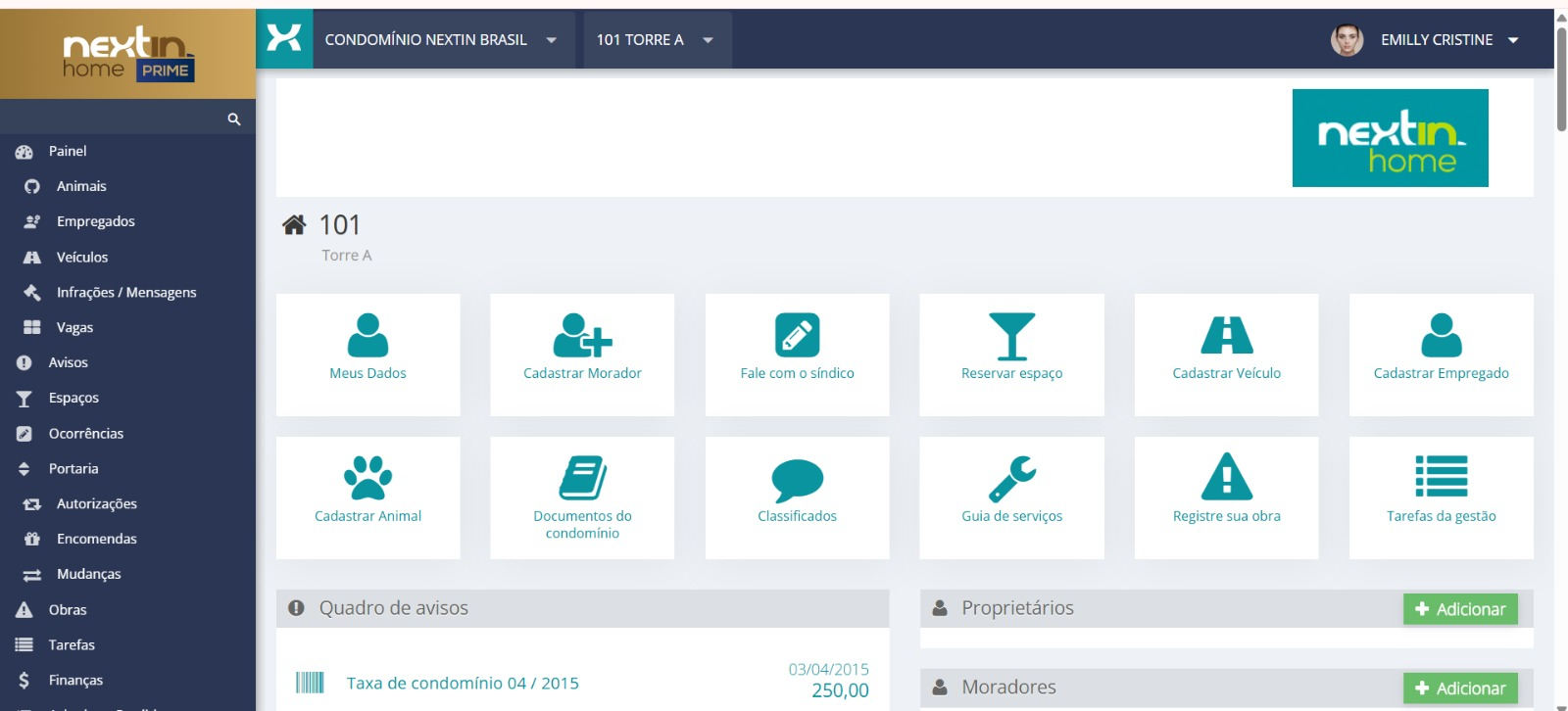Open the Emilly Cristine user menu arrow

click(1513, 40)
